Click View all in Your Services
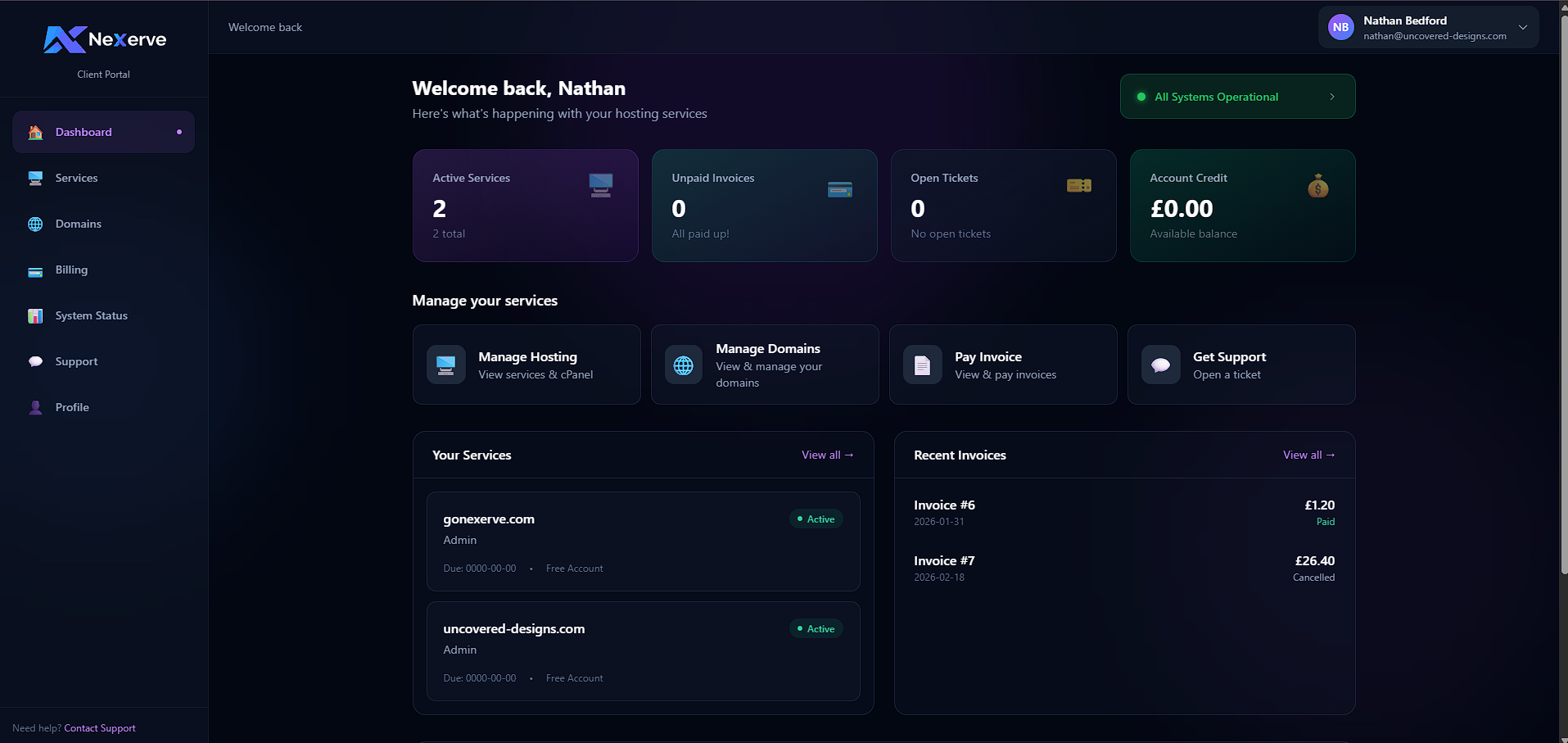Viewport: 1568px width, 743px height. 827,455
